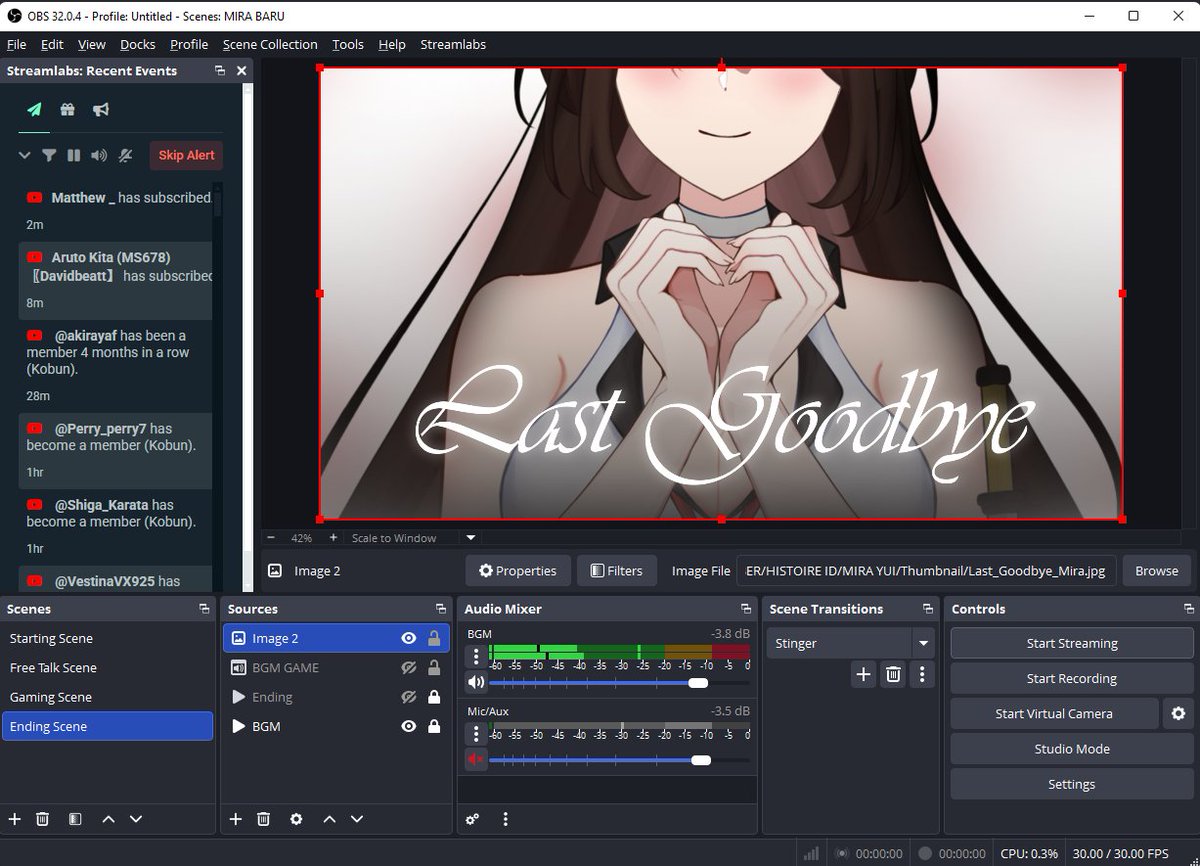Screen dimensions: 1200x866
Task: Zoom out the preview with minus
Action: 271,538
